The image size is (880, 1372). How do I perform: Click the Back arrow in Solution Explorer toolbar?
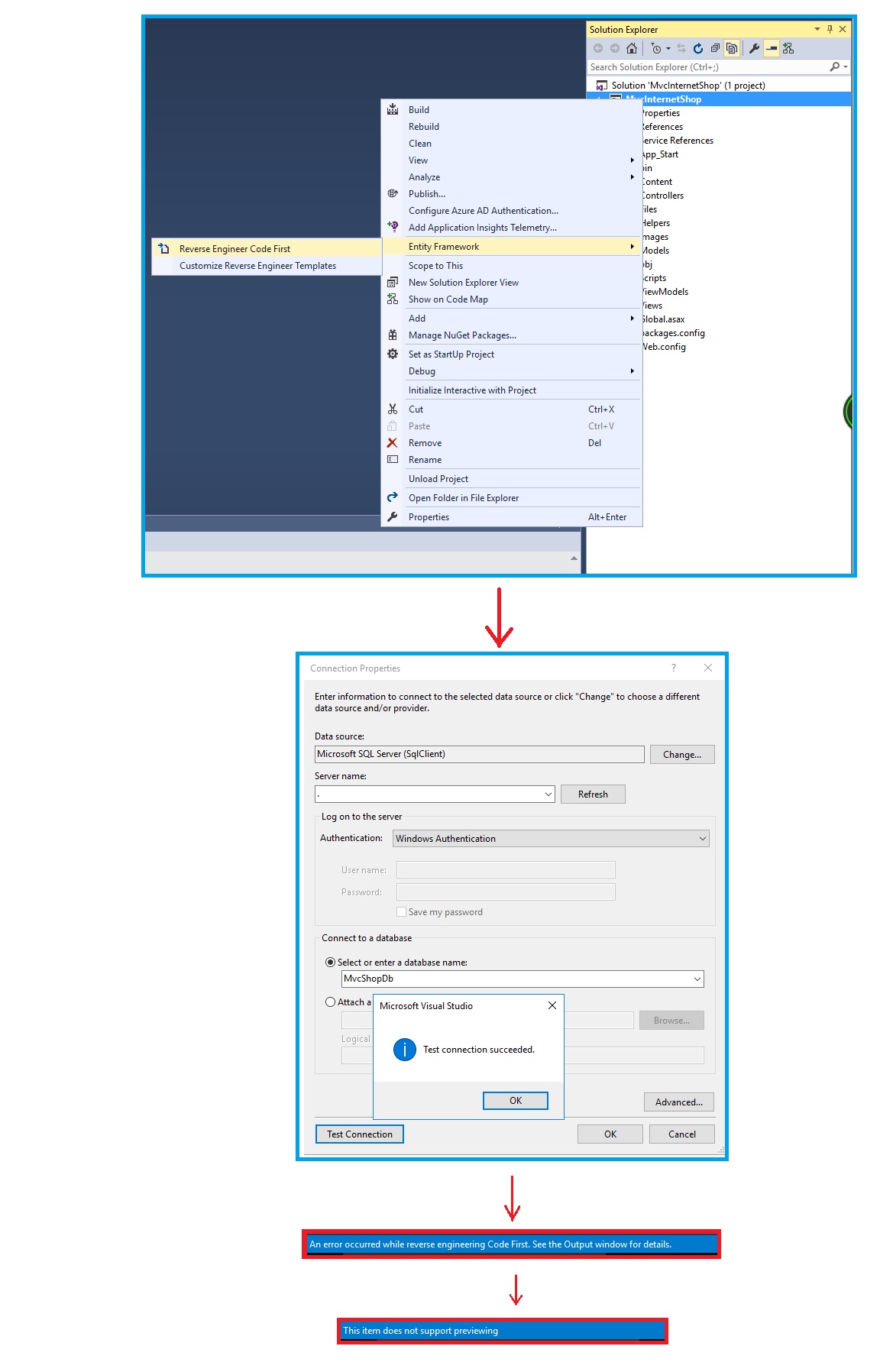click(x=598, y=48)
